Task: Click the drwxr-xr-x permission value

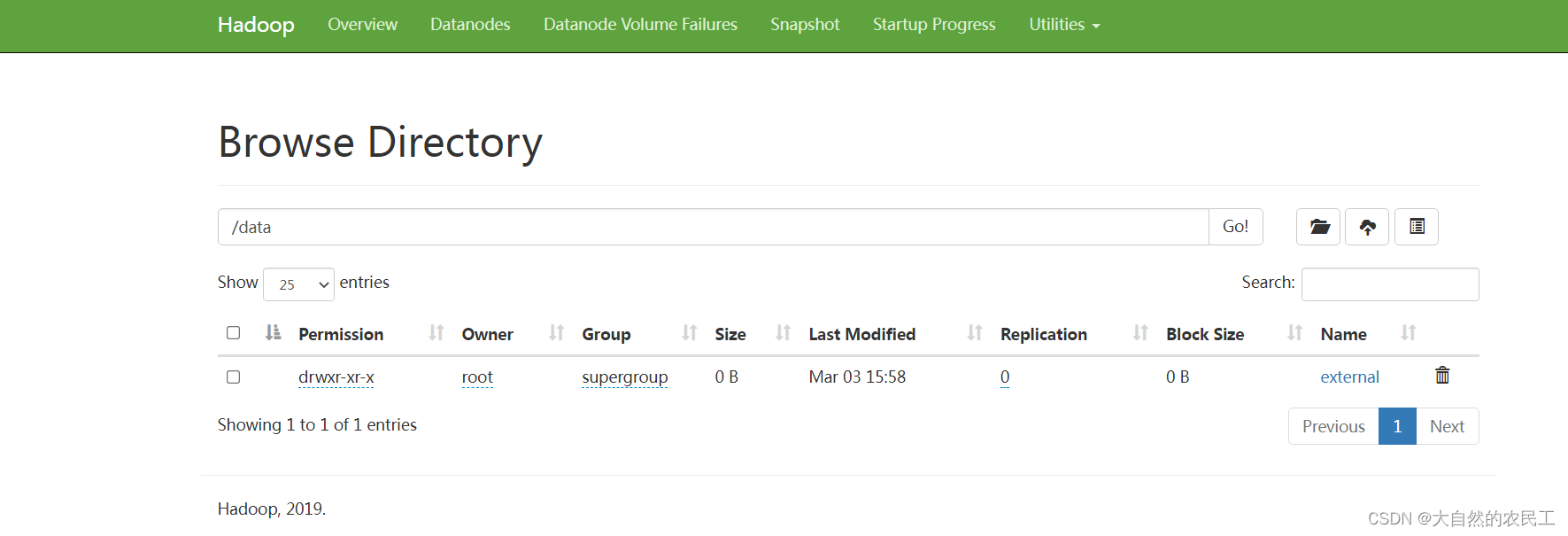Action: pyautogui.click(x=336, y=377)
